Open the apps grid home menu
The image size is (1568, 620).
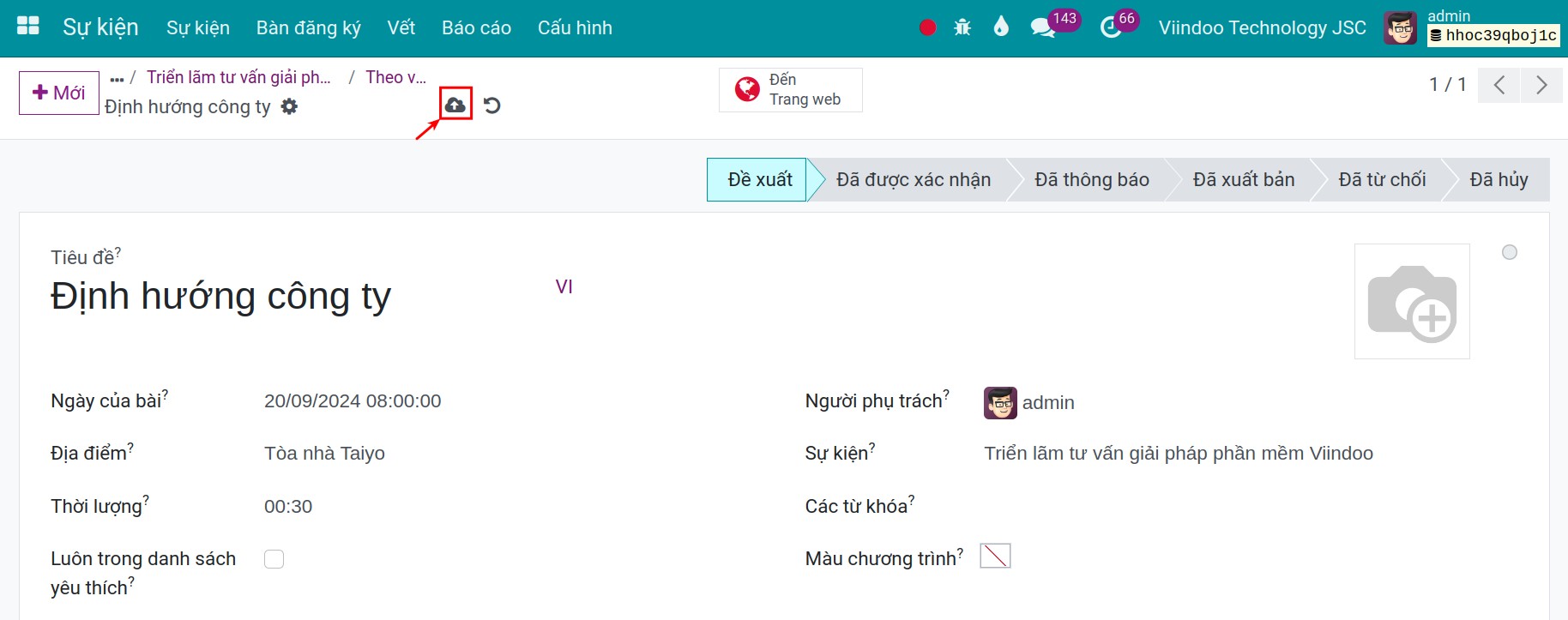(28, 26)
